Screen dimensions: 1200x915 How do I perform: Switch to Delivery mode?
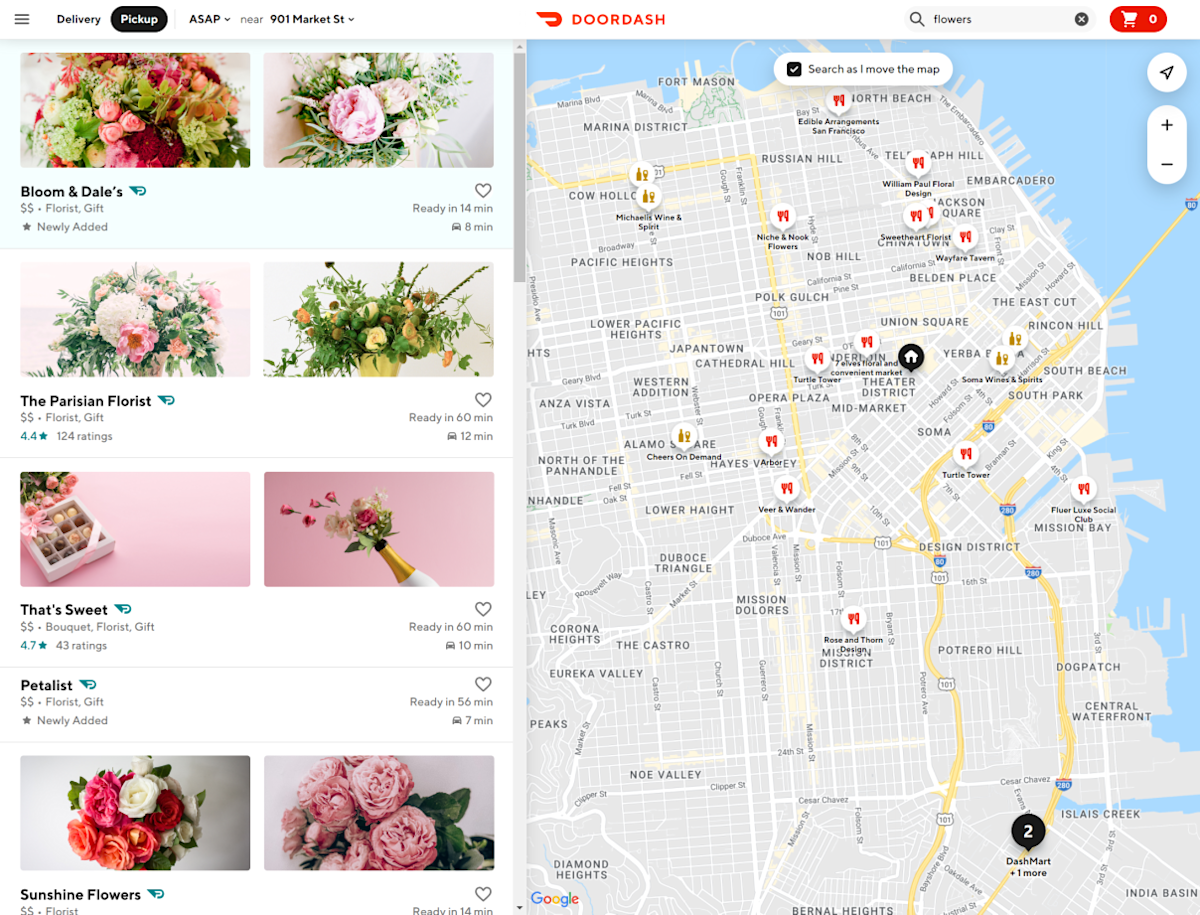point(78,19)
